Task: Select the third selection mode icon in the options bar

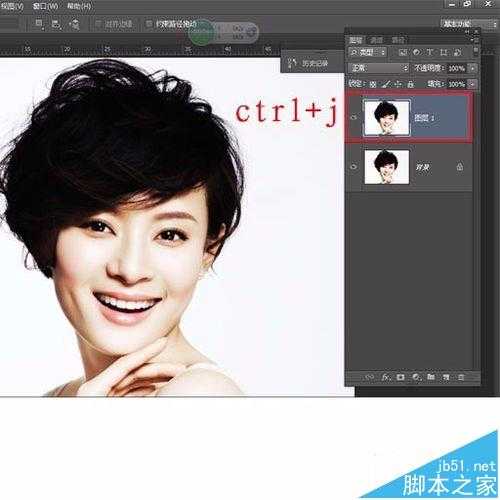Action: click(x=74, y=24)
